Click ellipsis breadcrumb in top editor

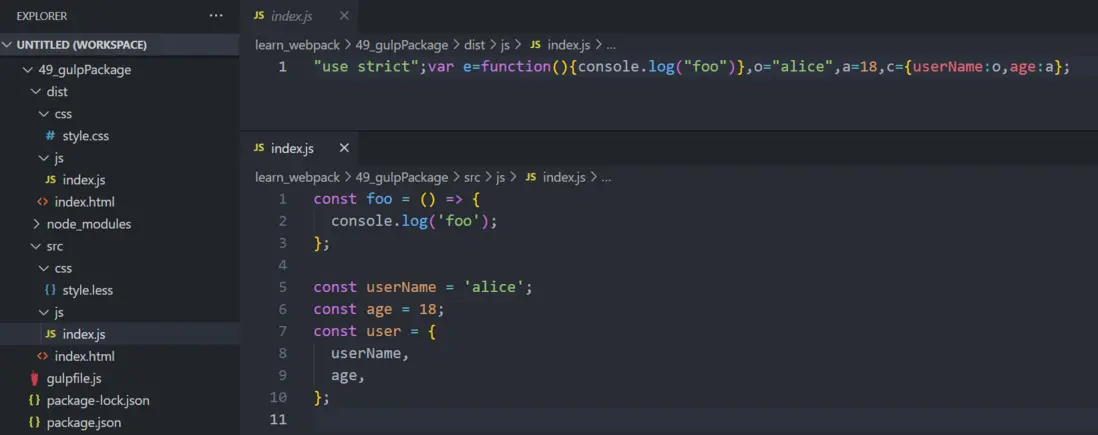610,46
